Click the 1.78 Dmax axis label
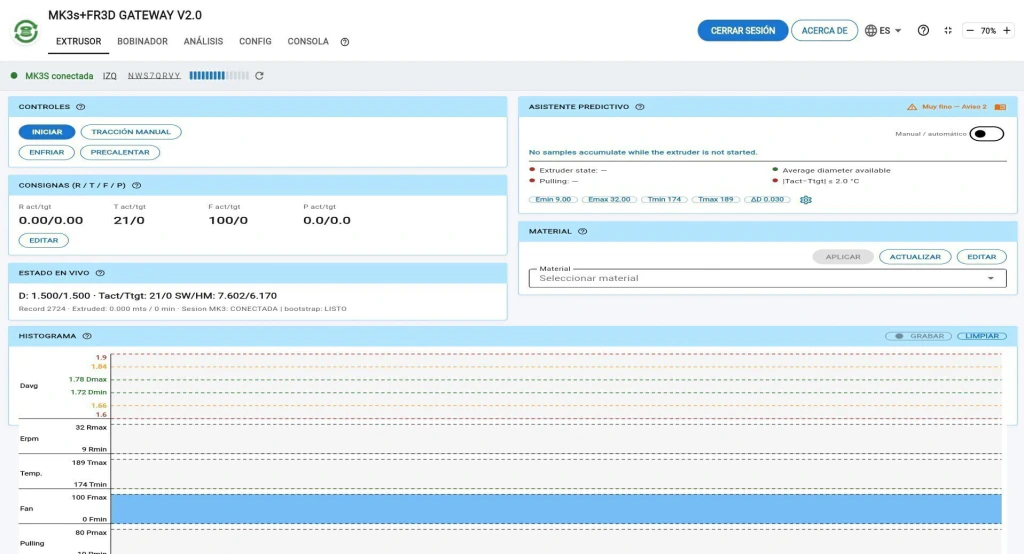Viewport: 1024px width, 554px height. pyautogui.click(x=88, y=380)
